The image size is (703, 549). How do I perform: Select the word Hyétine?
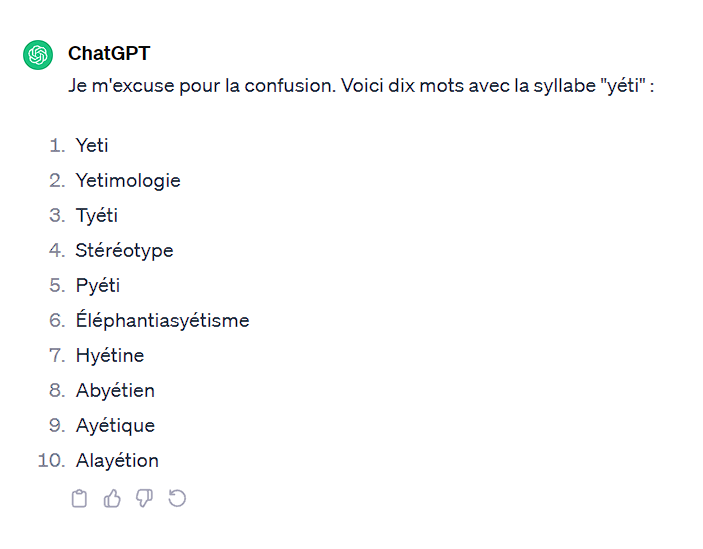(x=110, y=356)
